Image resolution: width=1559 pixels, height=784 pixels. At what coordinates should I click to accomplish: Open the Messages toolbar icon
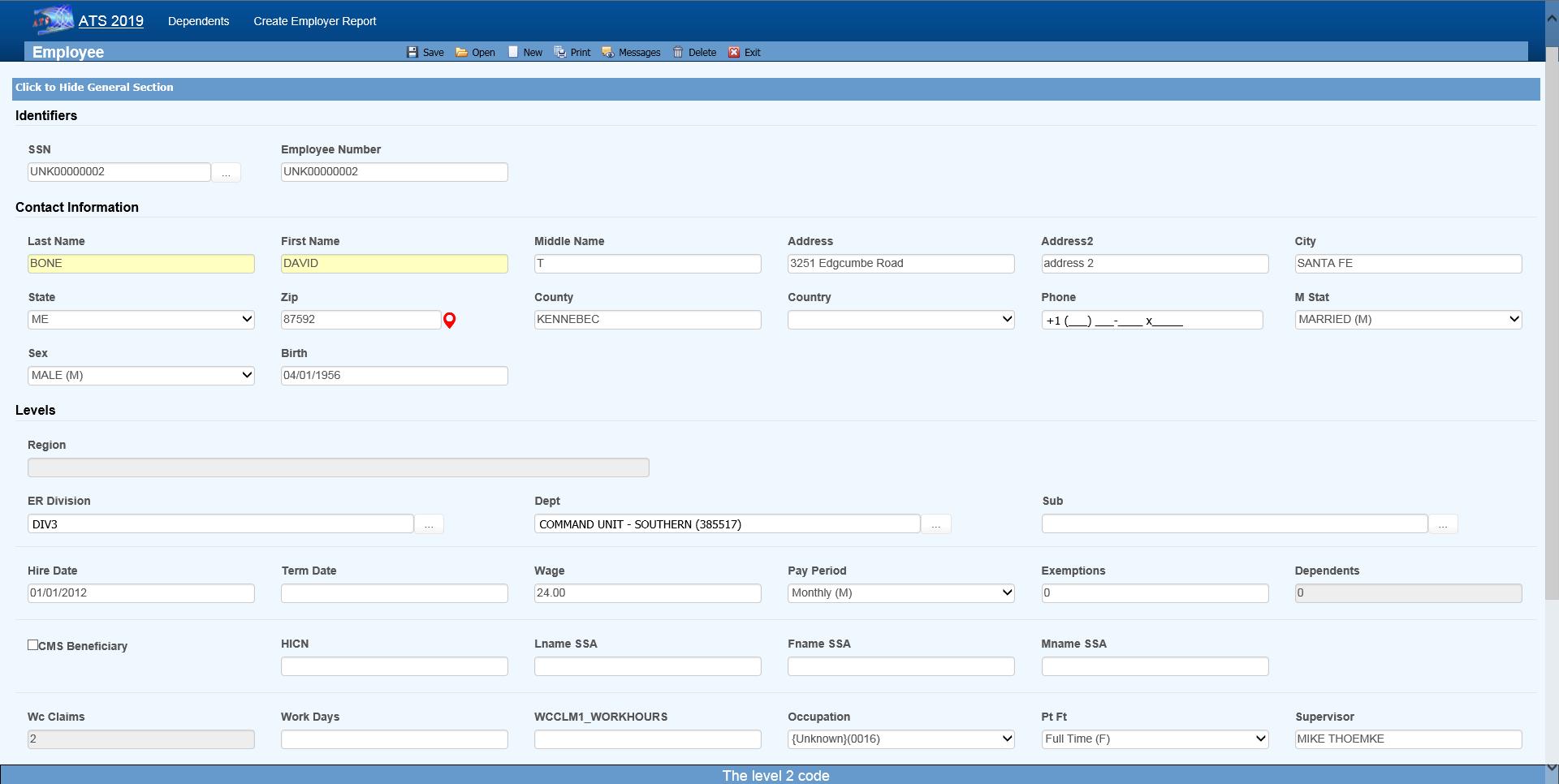(607, 52)
